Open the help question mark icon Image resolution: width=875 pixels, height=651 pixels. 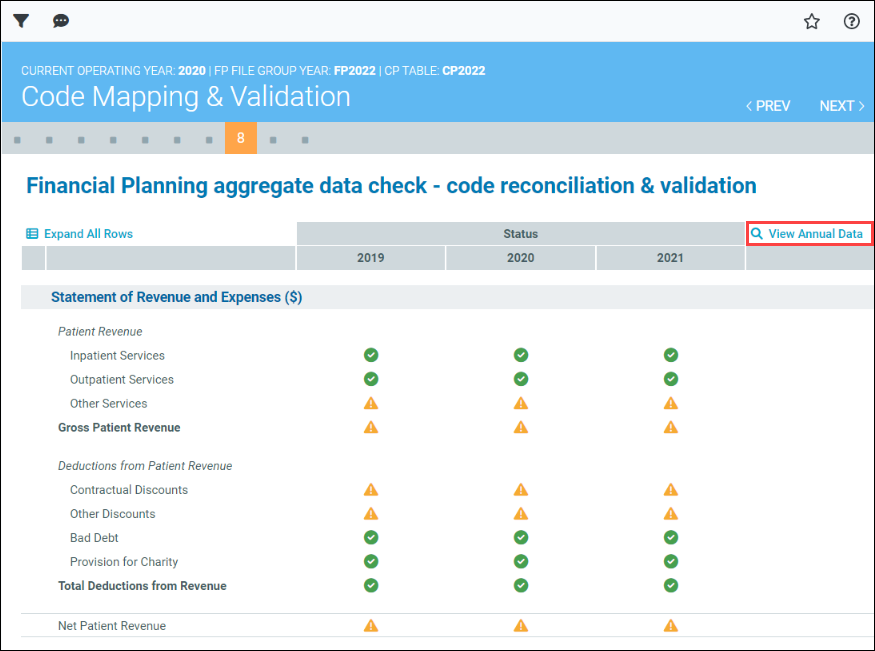852,21
